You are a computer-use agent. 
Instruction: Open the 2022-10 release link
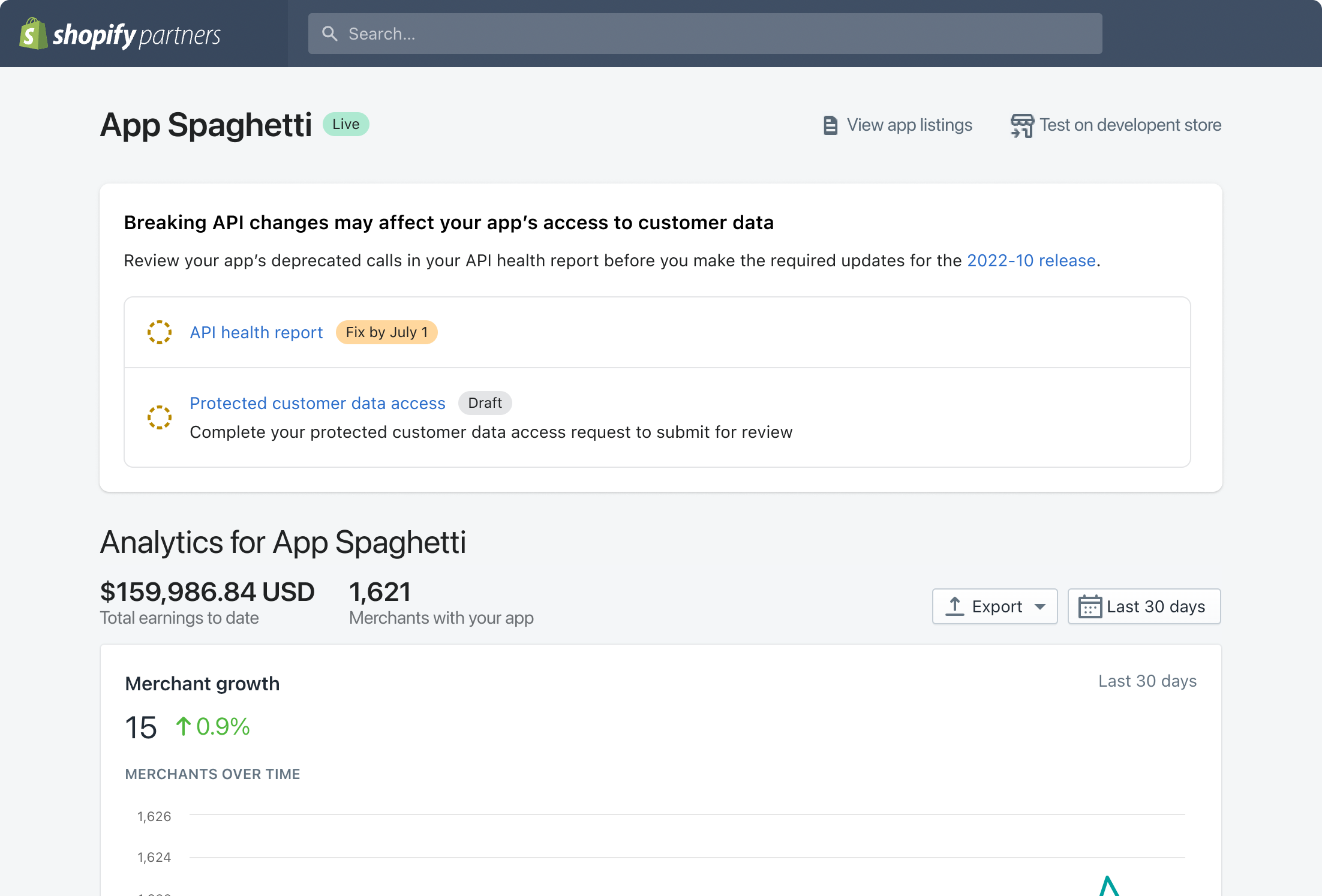point(1031,261)
